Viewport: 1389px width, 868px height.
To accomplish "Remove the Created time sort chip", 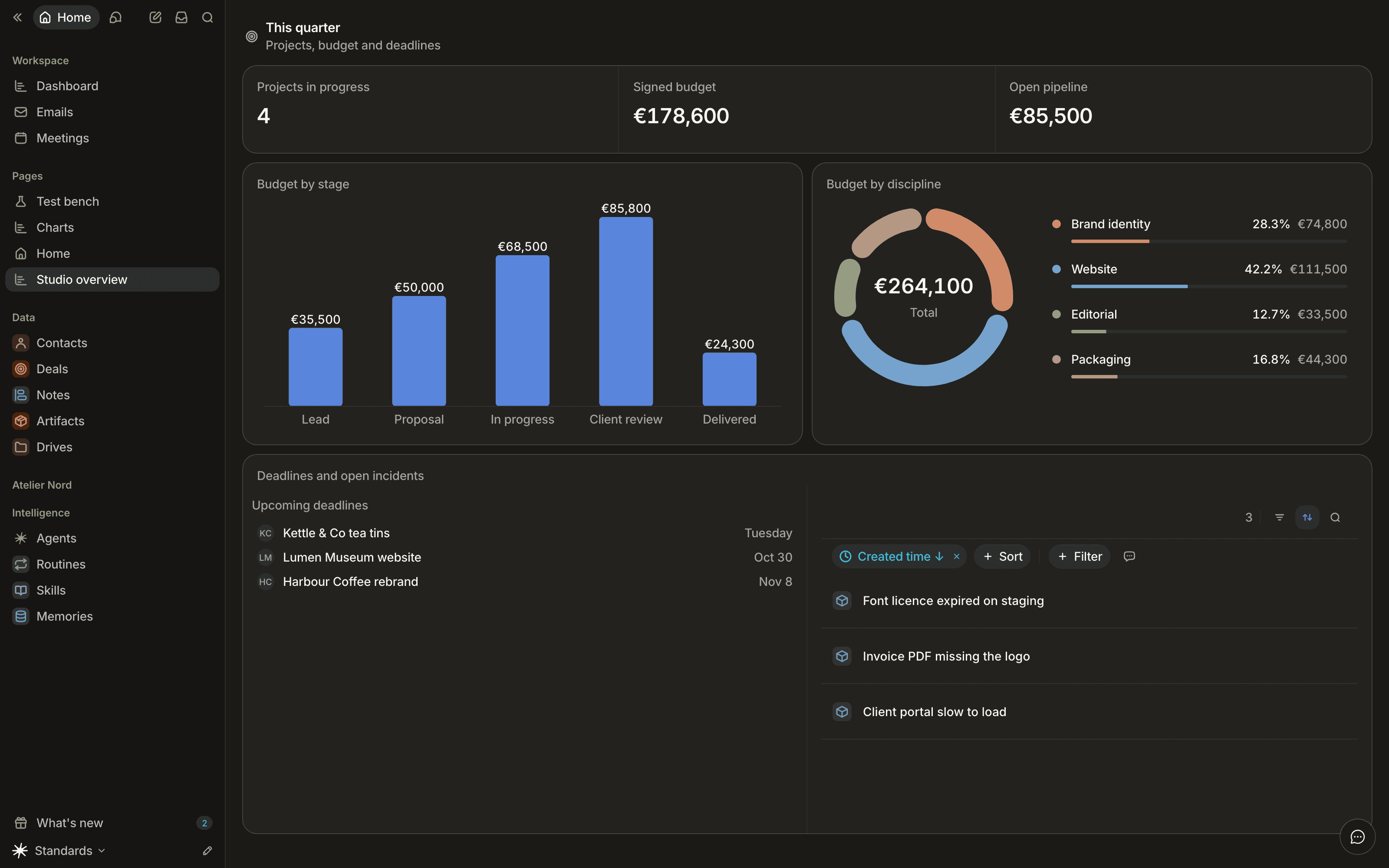I will click(956, 556).
